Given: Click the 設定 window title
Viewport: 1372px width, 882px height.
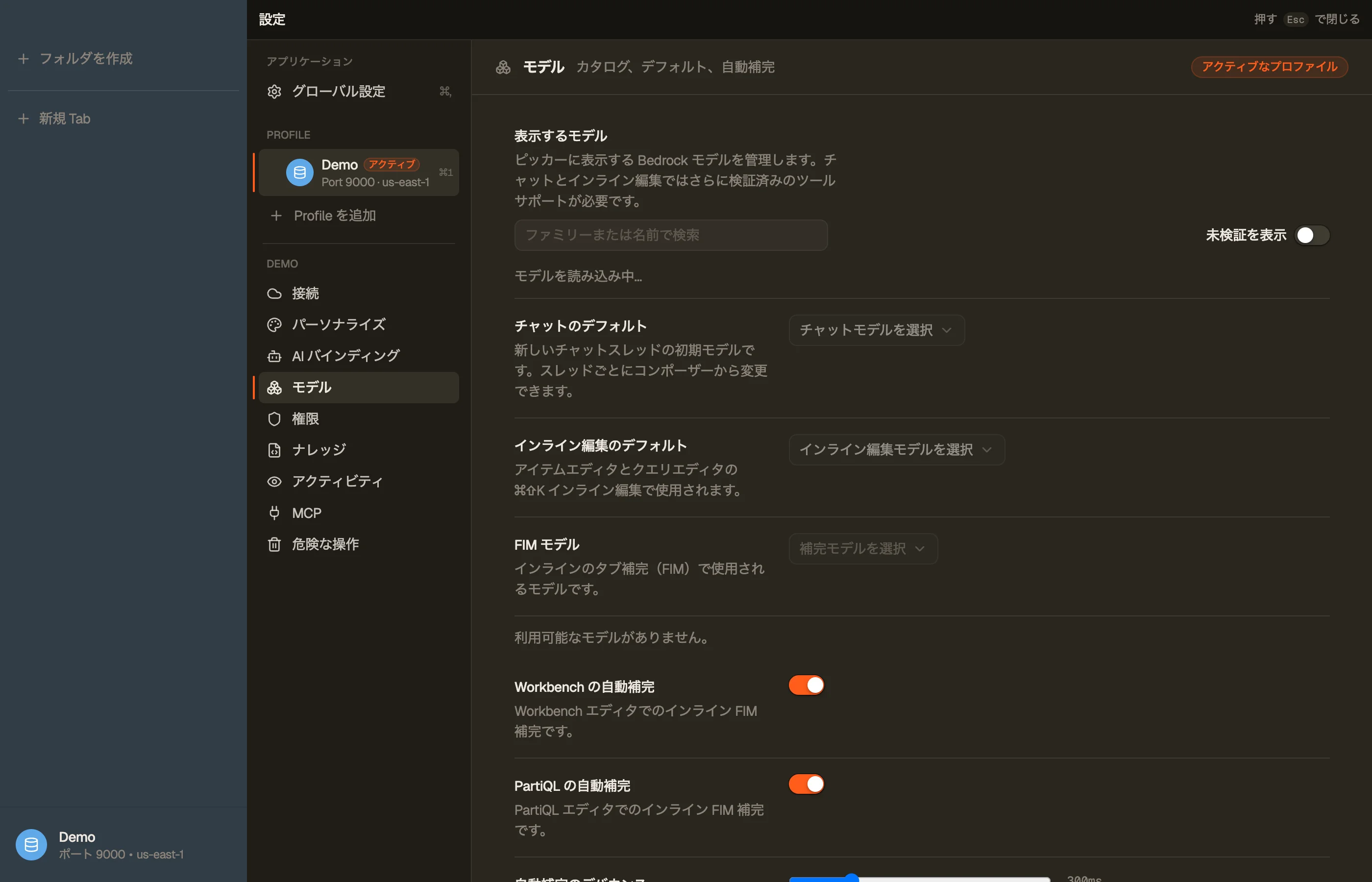Looking at the screenshot, I should tap(272, 20).
